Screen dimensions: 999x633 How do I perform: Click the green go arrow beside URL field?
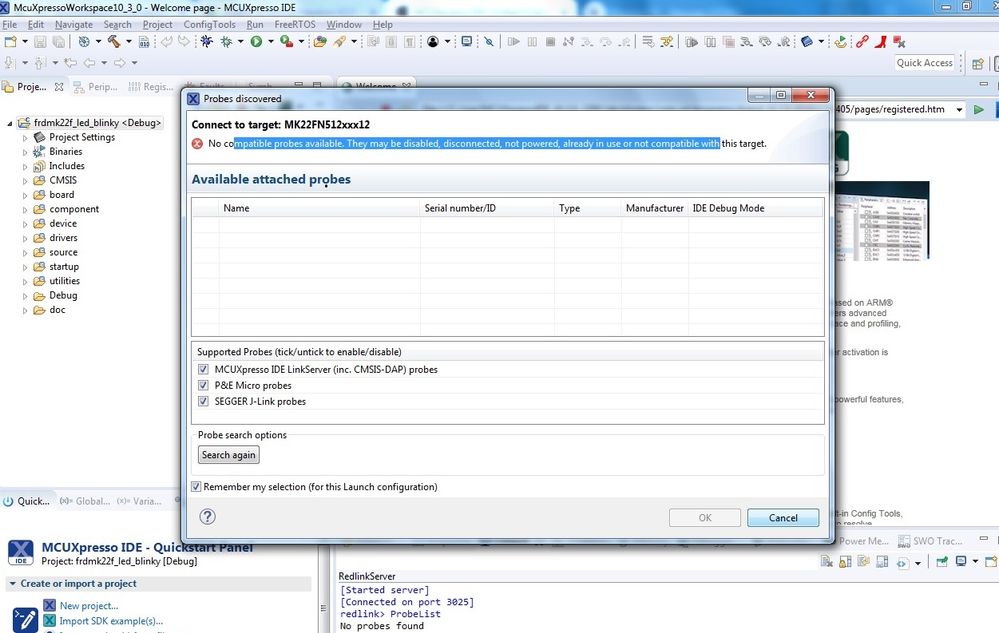click(x=979, y=110)
